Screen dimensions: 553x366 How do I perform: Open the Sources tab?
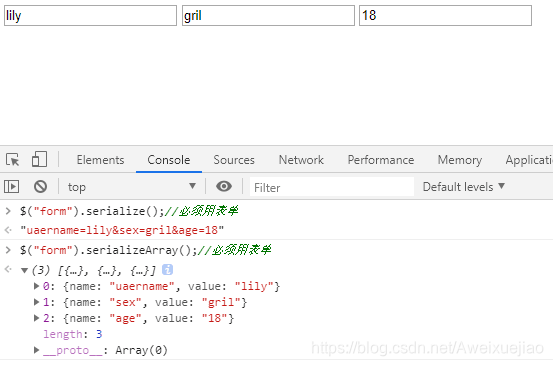click(x=234, y=160)
